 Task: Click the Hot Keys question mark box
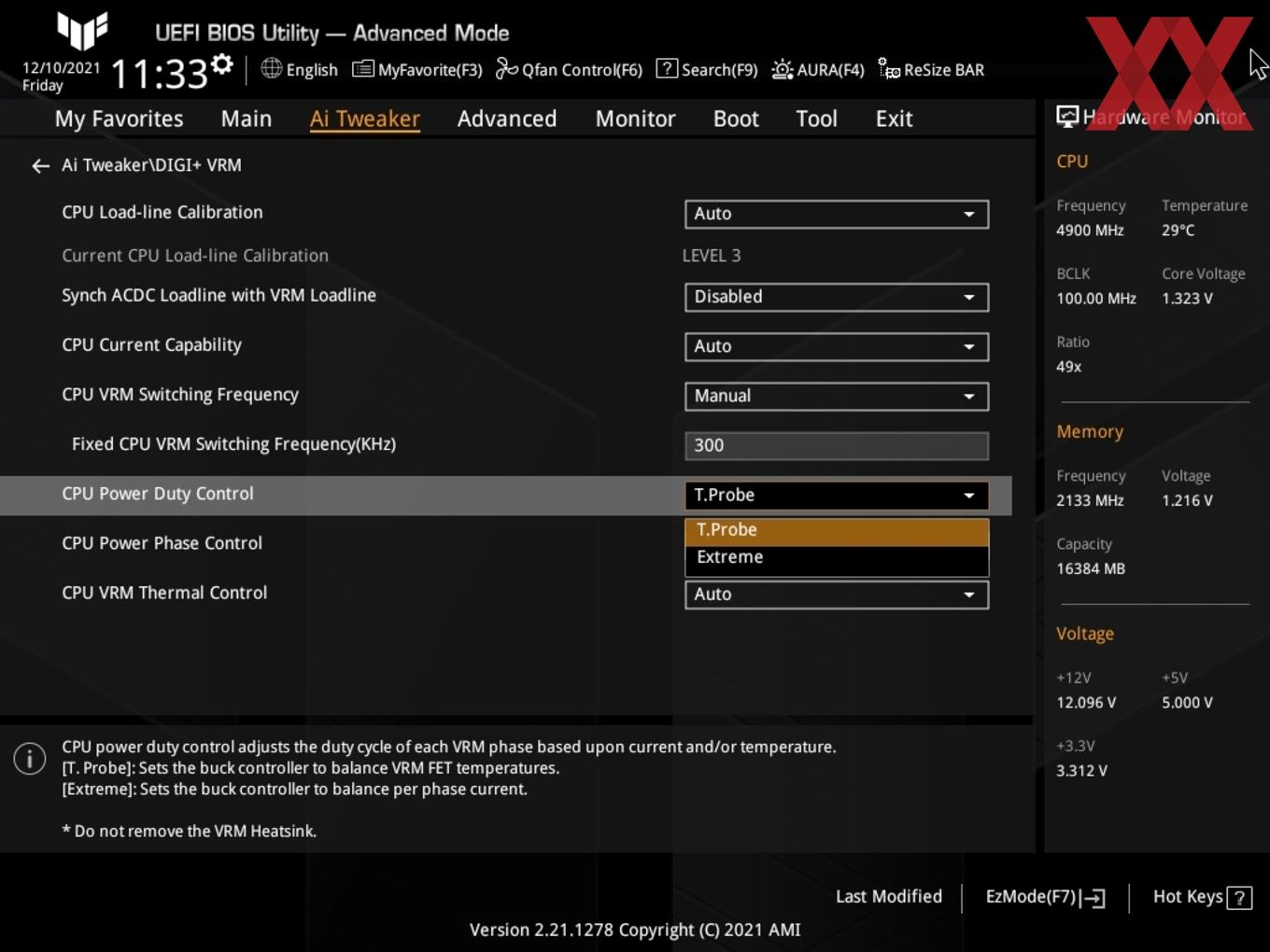(1239, 898)
